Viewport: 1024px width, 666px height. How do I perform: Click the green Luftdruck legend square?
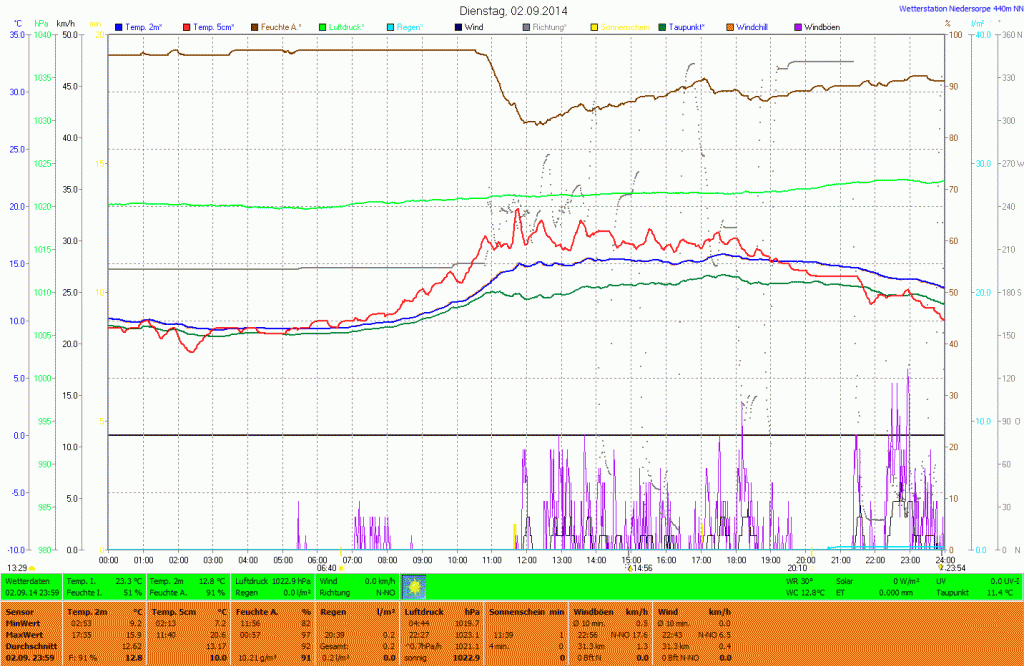(322, 27)
